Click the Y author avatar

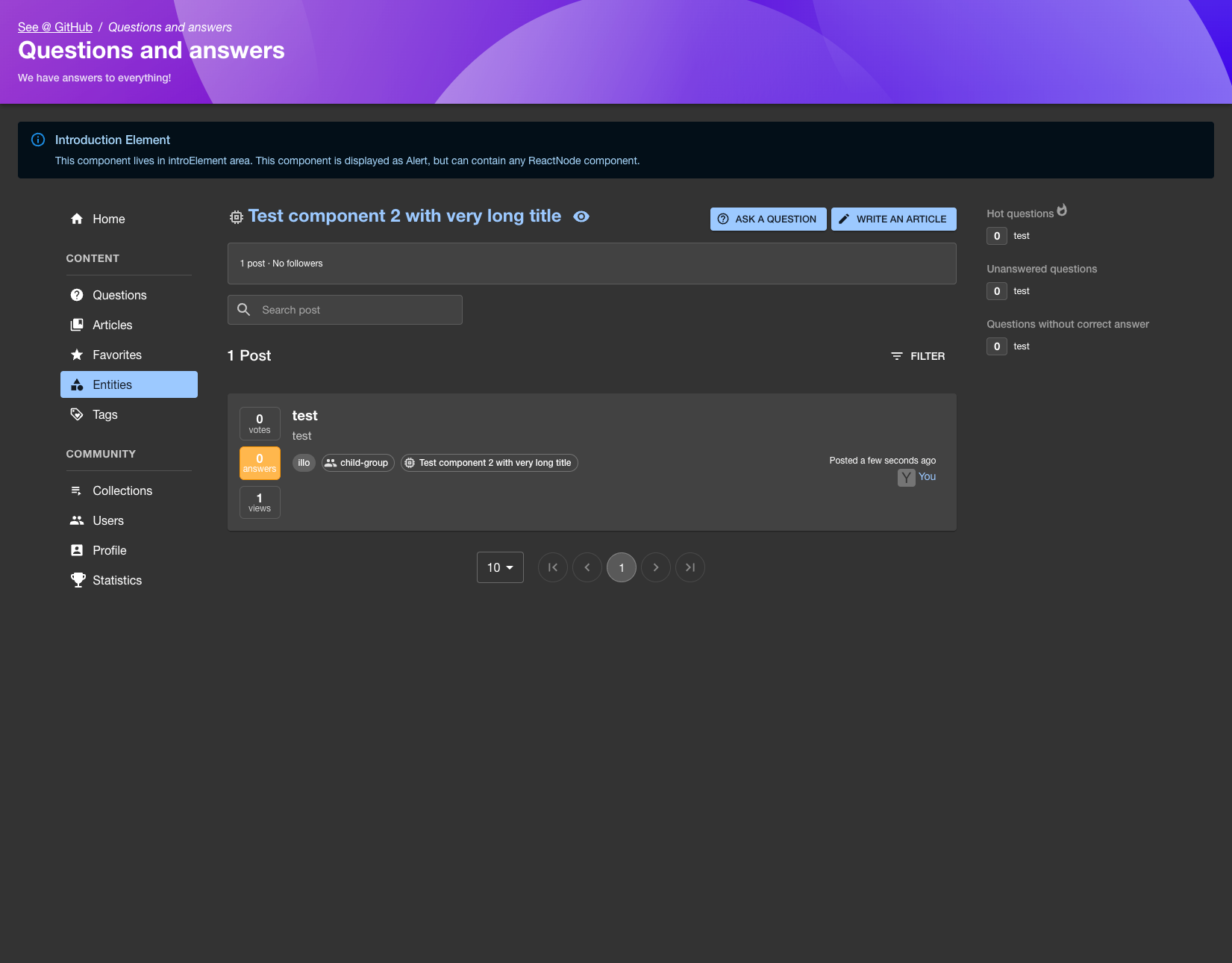(x=906, y=478)
